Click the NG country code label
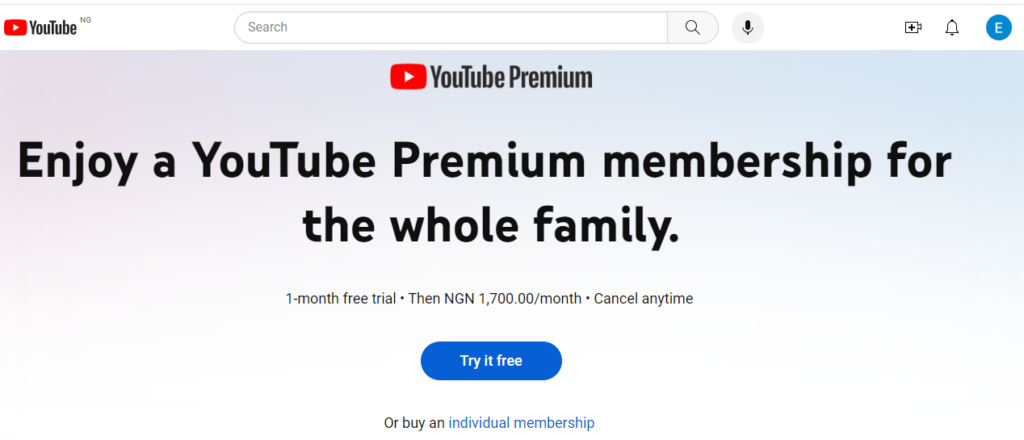The image size is (1024, 440). pos(86,20)
